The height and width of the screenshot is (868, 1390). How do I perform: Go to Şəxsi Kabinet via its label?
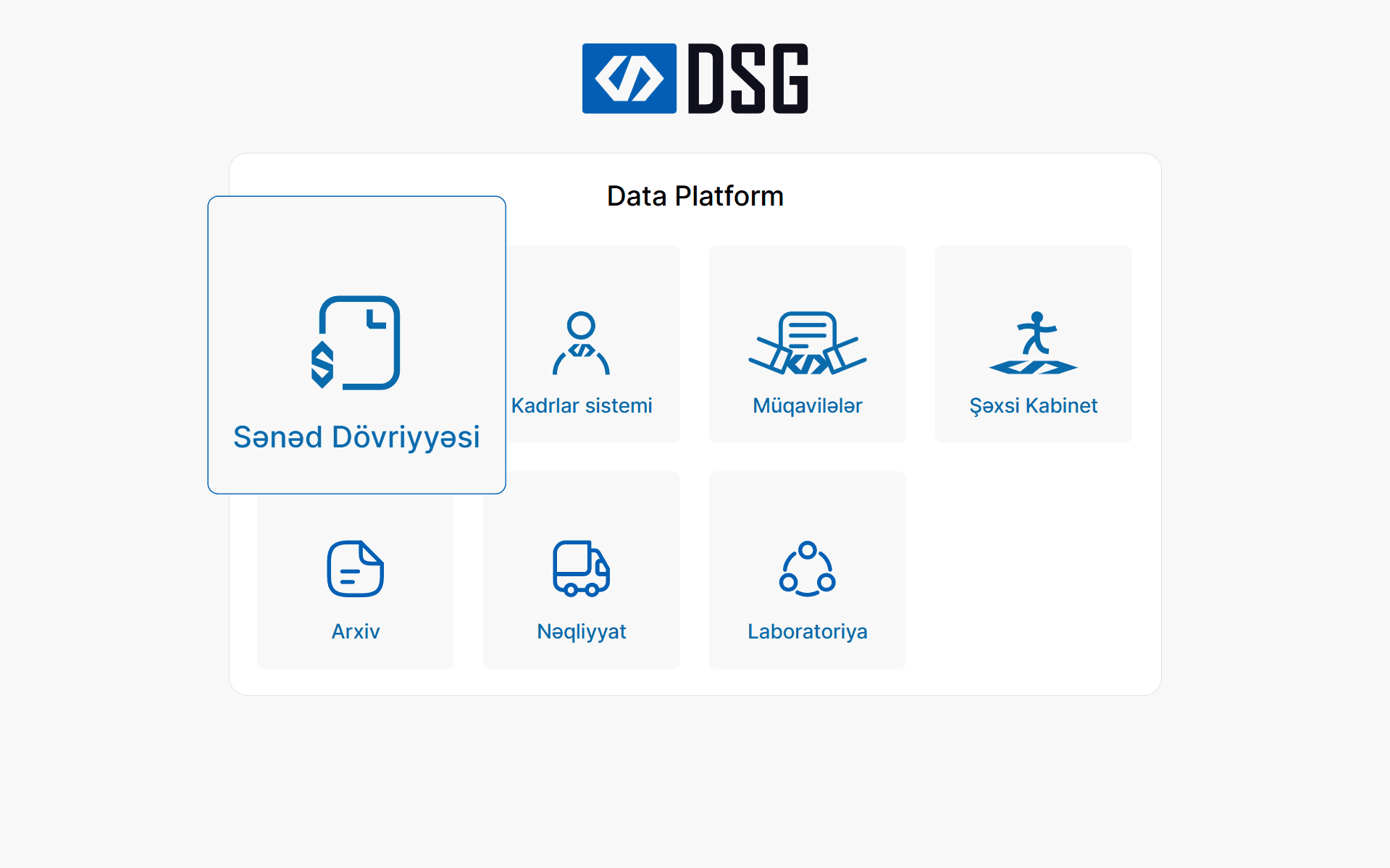pos(1033,405)
